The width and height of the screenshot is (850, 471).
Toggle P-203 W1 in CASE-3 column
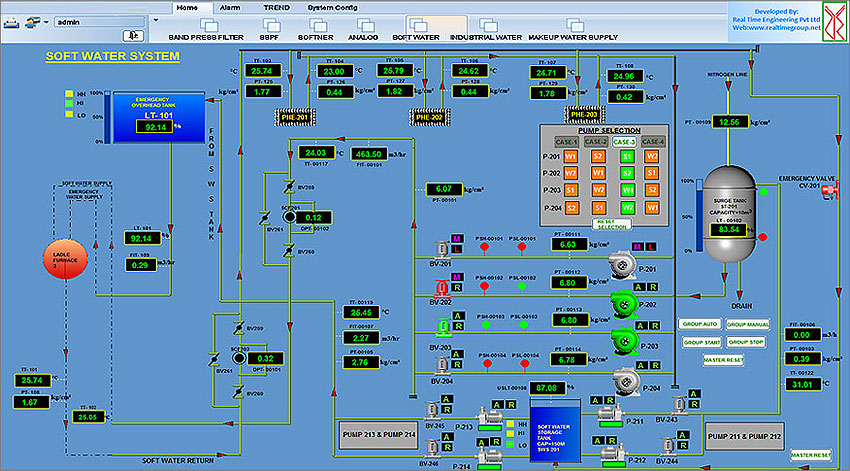(x=626, y=190)
